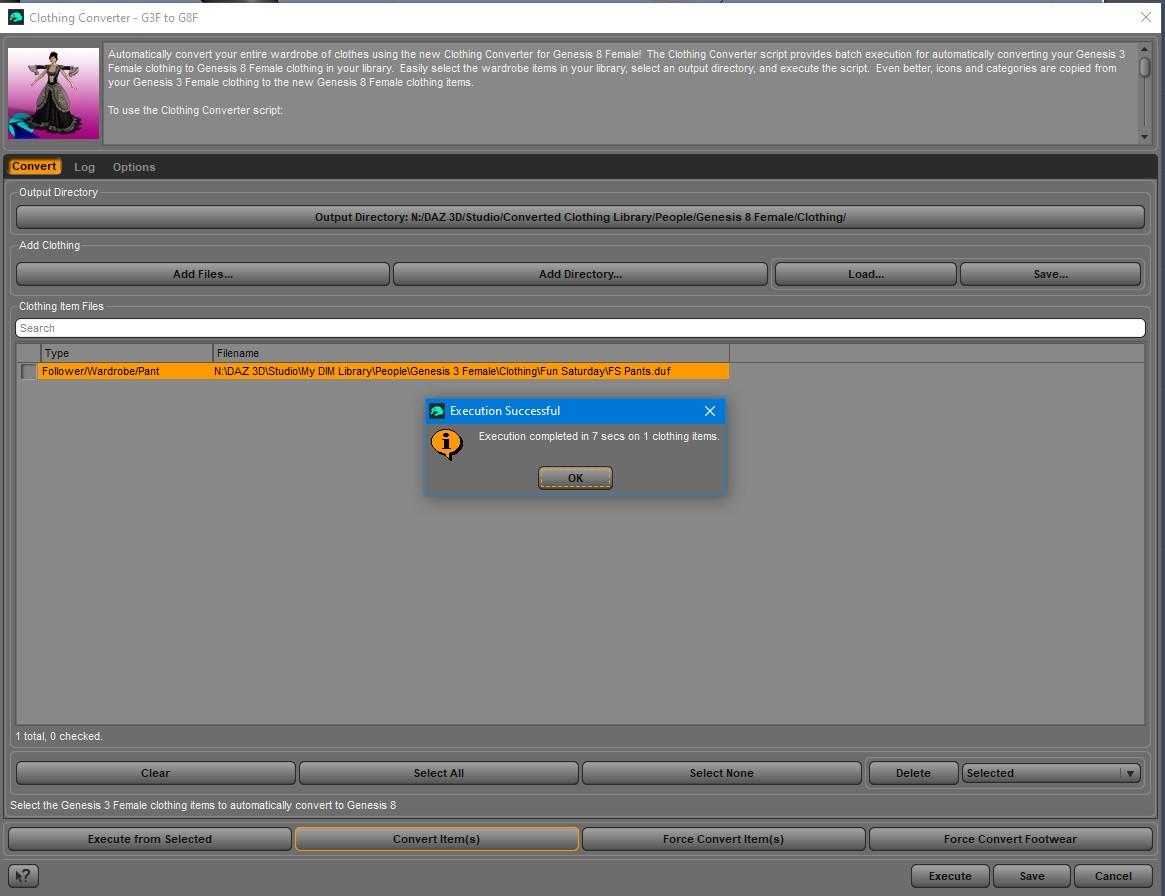The width and height of the screenshot is (1165, 896).
Task: Click the Clear button
Action: tap(155, 773)
